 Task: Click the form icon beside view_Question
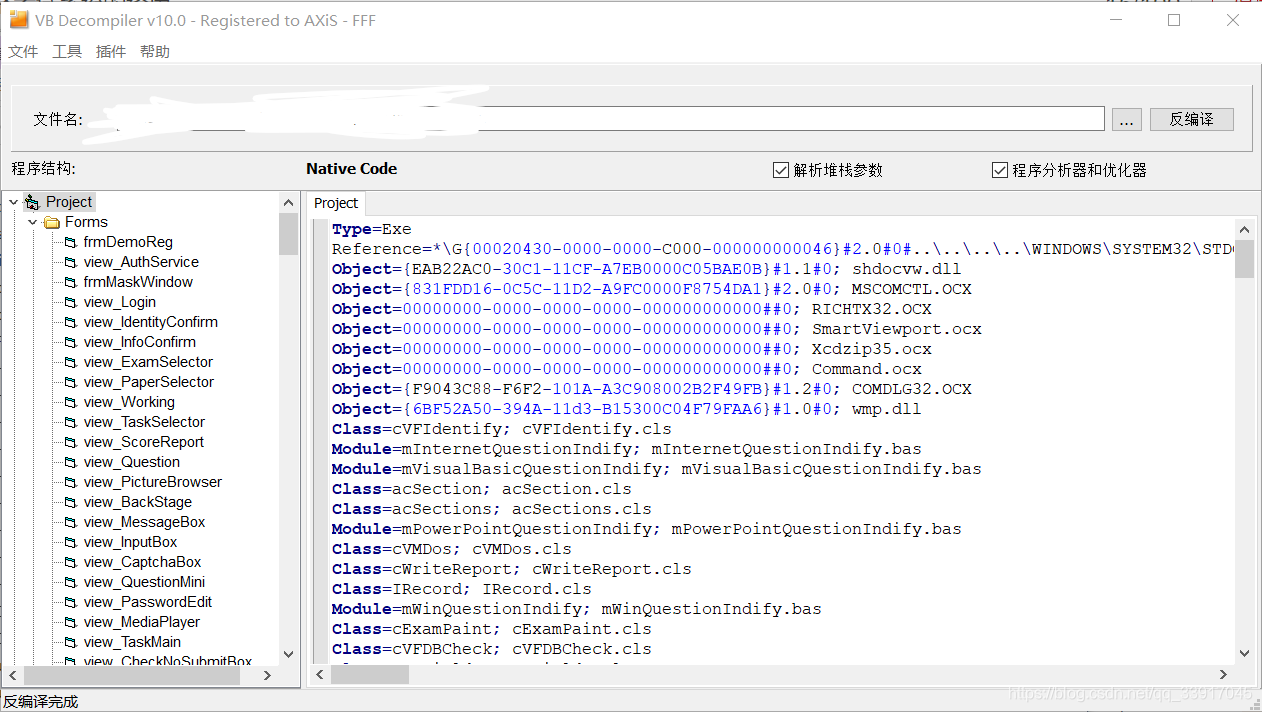click(71, 462)
